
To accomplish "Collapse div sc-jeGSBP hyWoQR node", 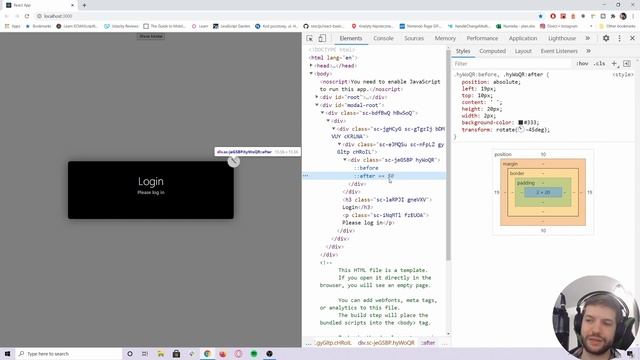I will [345, 160].
